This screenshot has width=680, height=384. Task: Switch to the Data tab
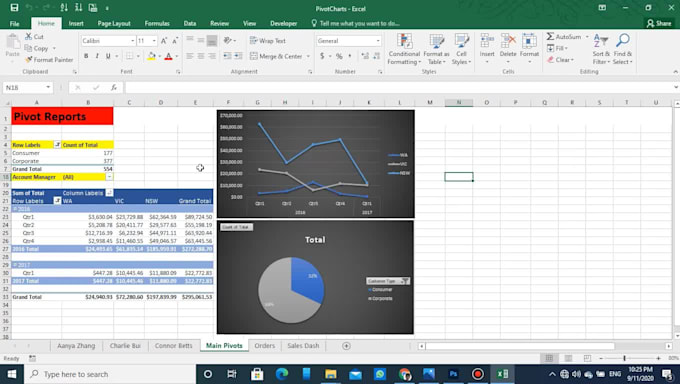[x=190, y=23]
